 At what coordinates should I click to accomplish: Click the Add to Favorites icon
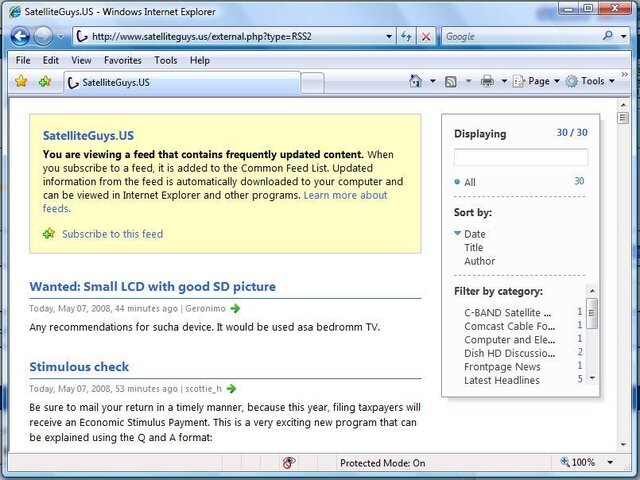coord(45,82)
